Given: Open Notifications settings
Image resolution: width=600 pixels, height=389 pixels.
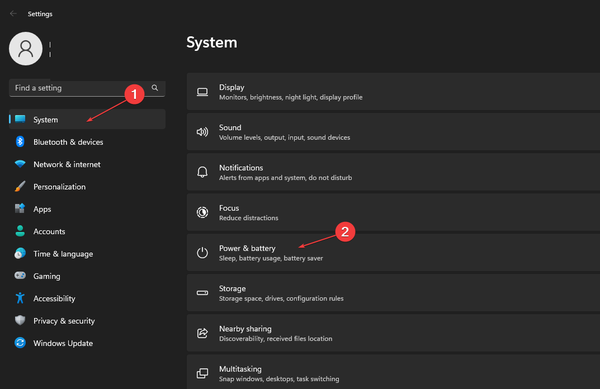Looking at the screenshot, I should pos(393,172).
